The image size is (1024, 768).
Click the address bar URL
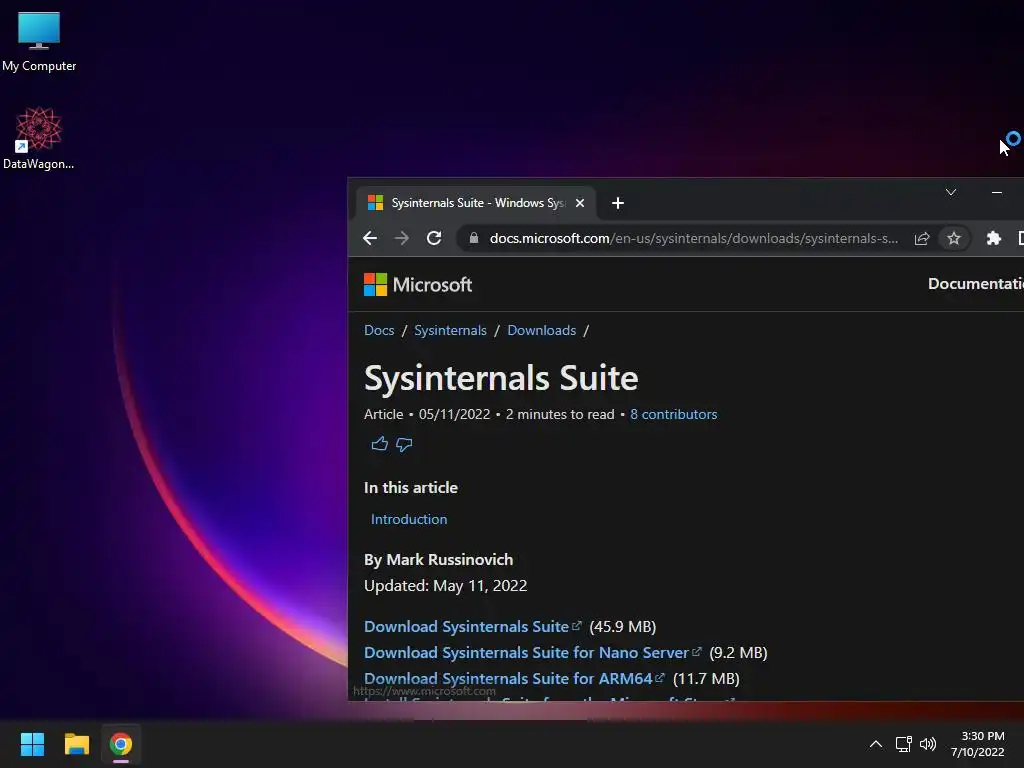pyautogui.click(x=694, y=238)
